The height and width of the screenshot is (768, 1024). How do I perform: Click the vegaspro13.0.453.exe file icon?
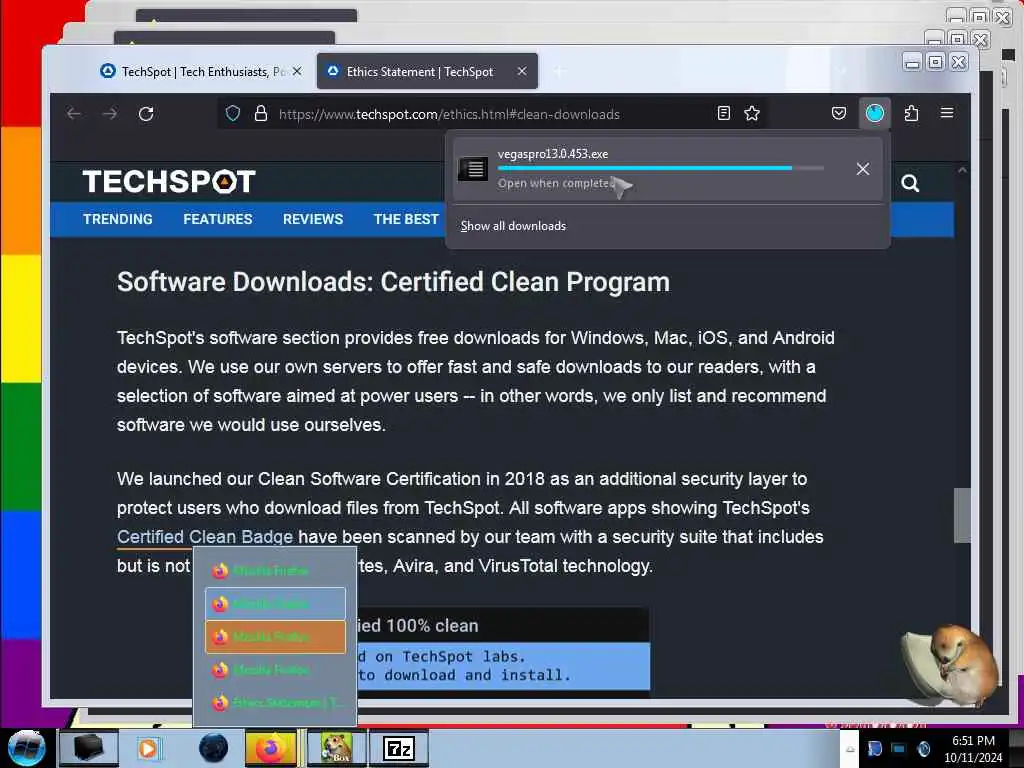[x=473, y=168]
